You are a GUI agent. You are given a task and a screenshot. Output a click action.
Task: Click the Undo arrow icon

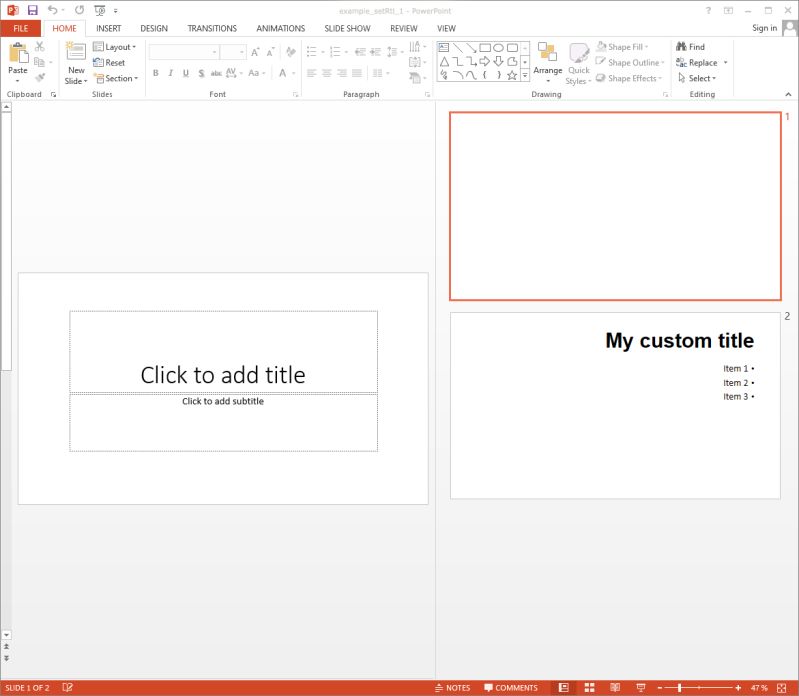click(52, 10)
